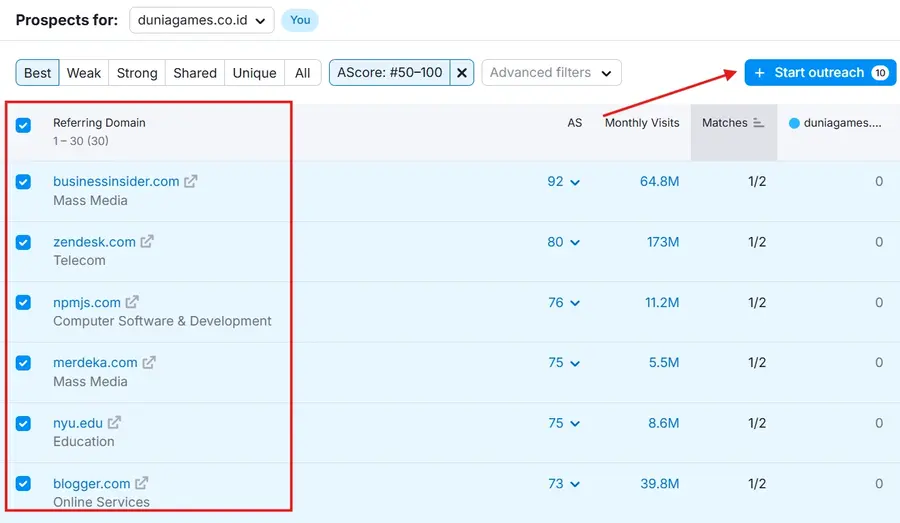Expand AS 75 score for nyu.edu

564,424
